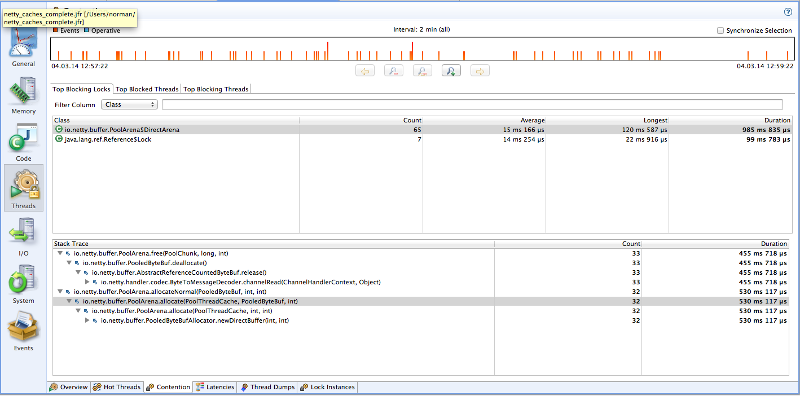
Task: Click the move time range left arrow button
Action: [365, 71]
